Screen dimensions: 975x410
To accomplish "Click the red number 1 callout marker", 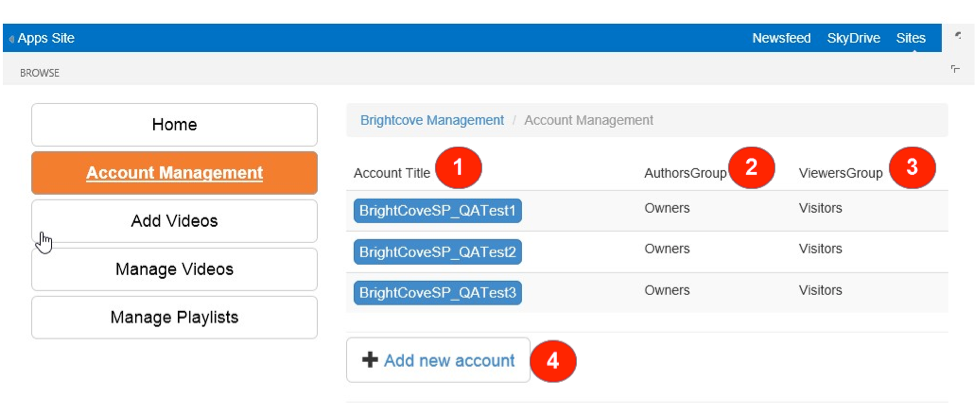I will [458, 169].
